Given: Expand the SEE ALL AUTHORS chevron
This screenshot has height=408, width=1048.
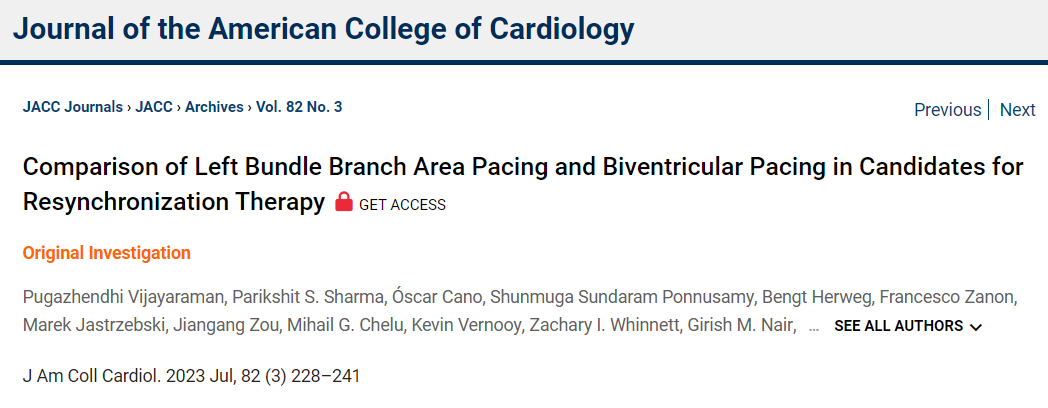Looking at the screenshot, I should coord(976,327).
